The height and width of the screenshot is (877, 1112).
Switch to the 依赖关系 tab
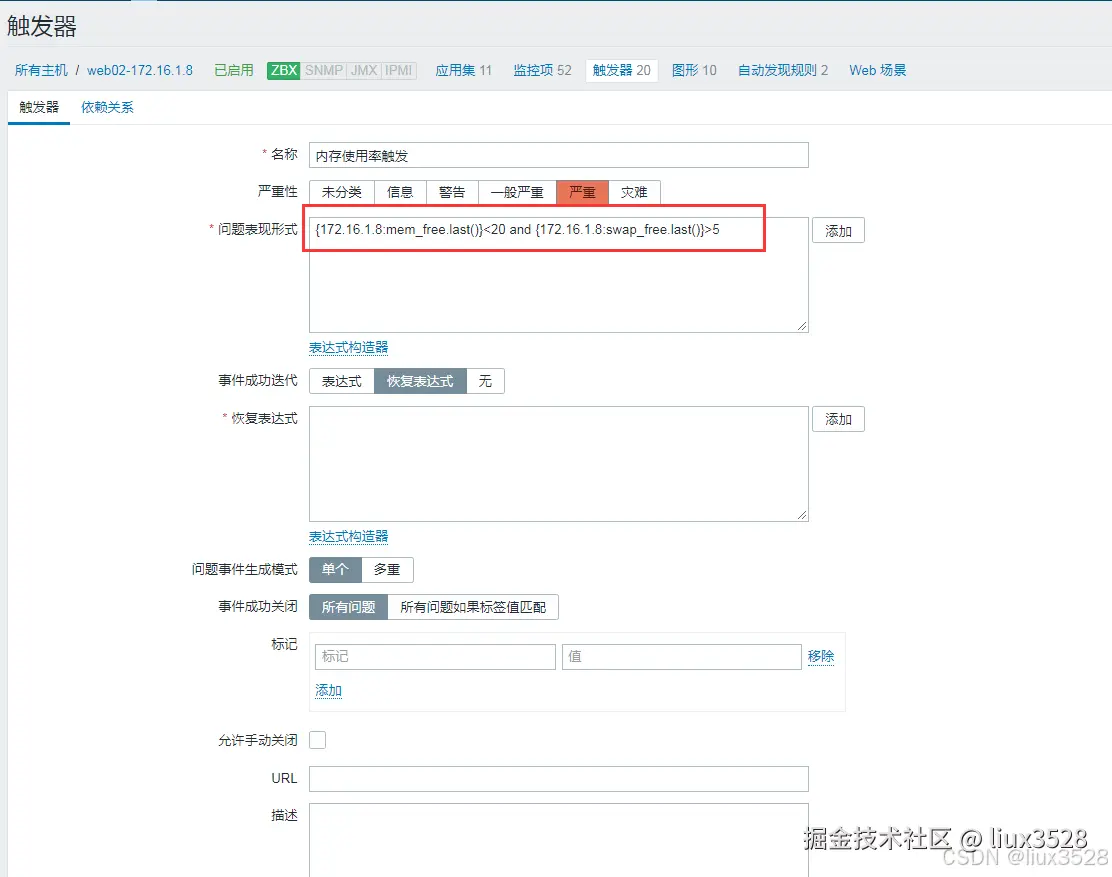coord(107,107)
